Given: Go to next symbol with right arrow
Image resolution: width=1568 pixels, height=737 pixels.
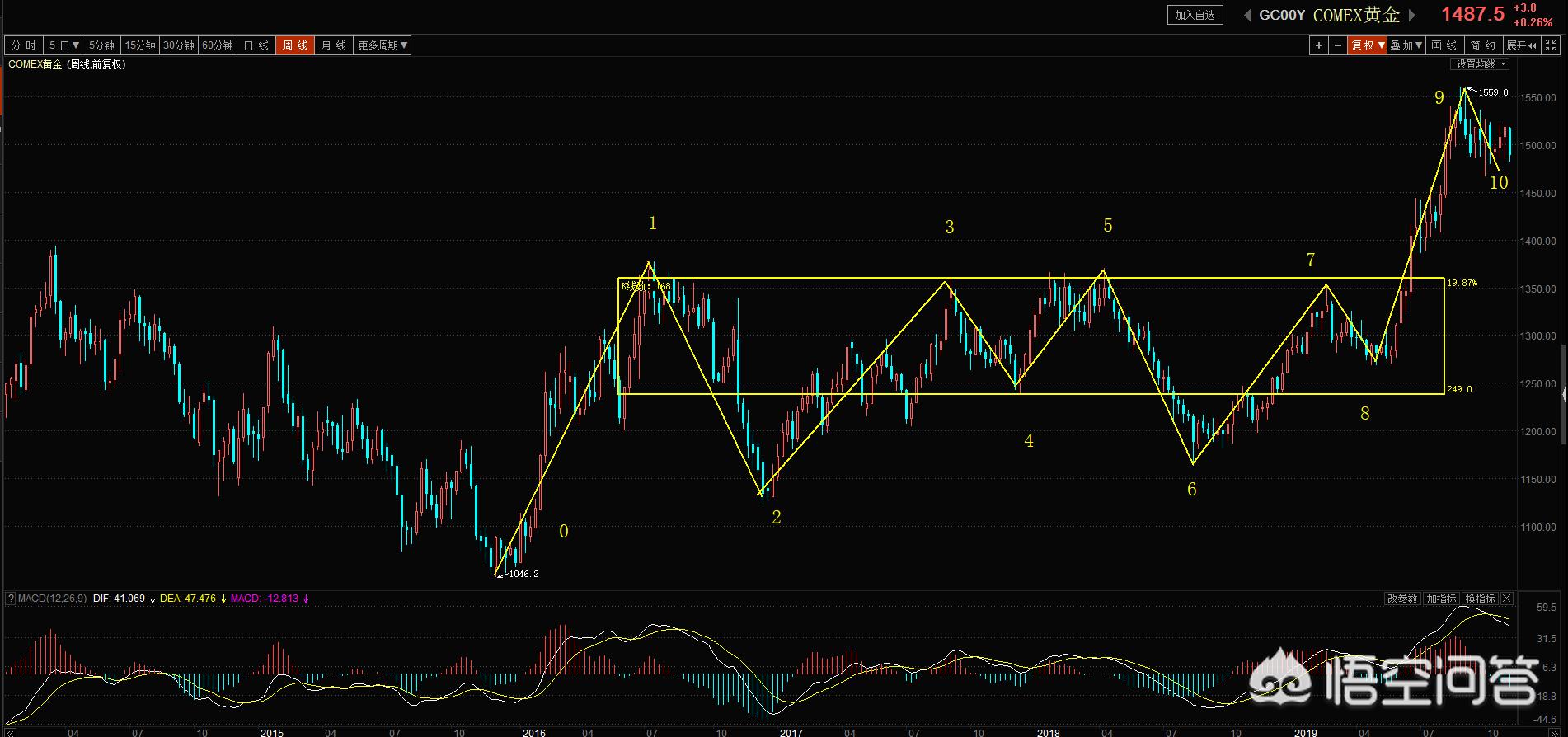Looking at the screenshot, I should pyautogui.click(x=1411, y=15).
